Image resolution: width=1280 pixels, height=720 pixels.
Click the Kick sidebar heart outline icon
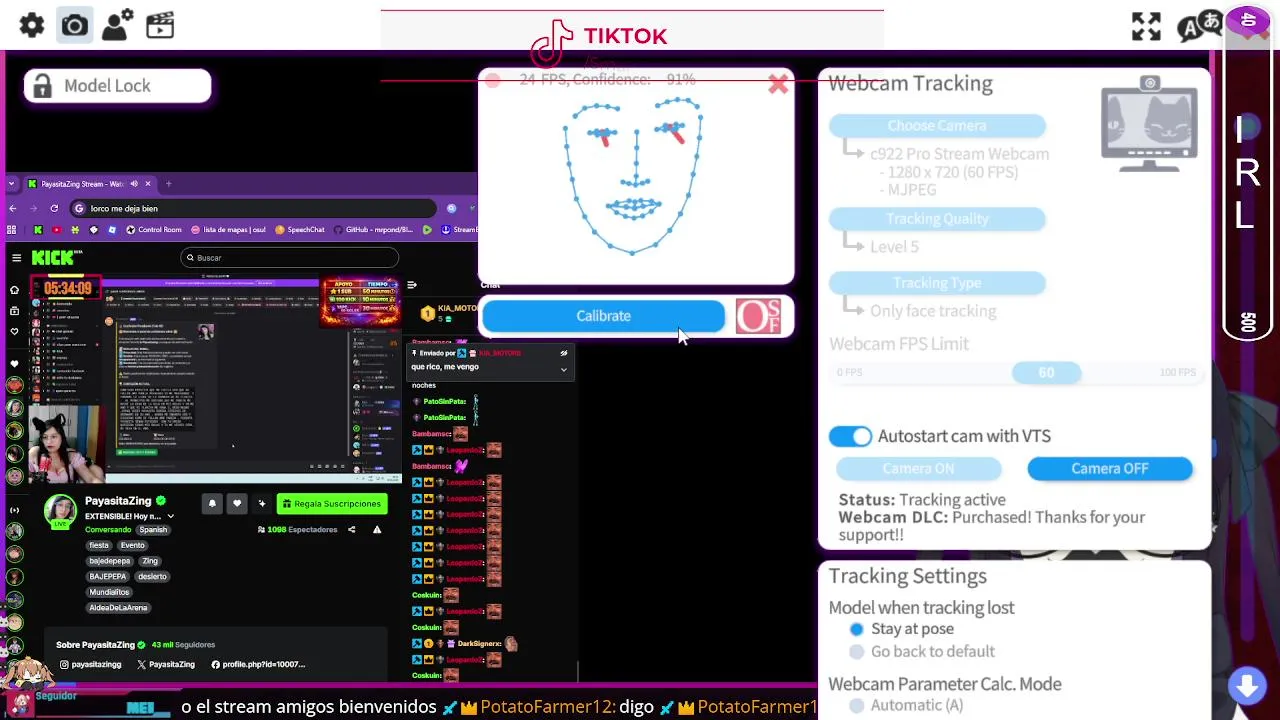tap(14, 330)
